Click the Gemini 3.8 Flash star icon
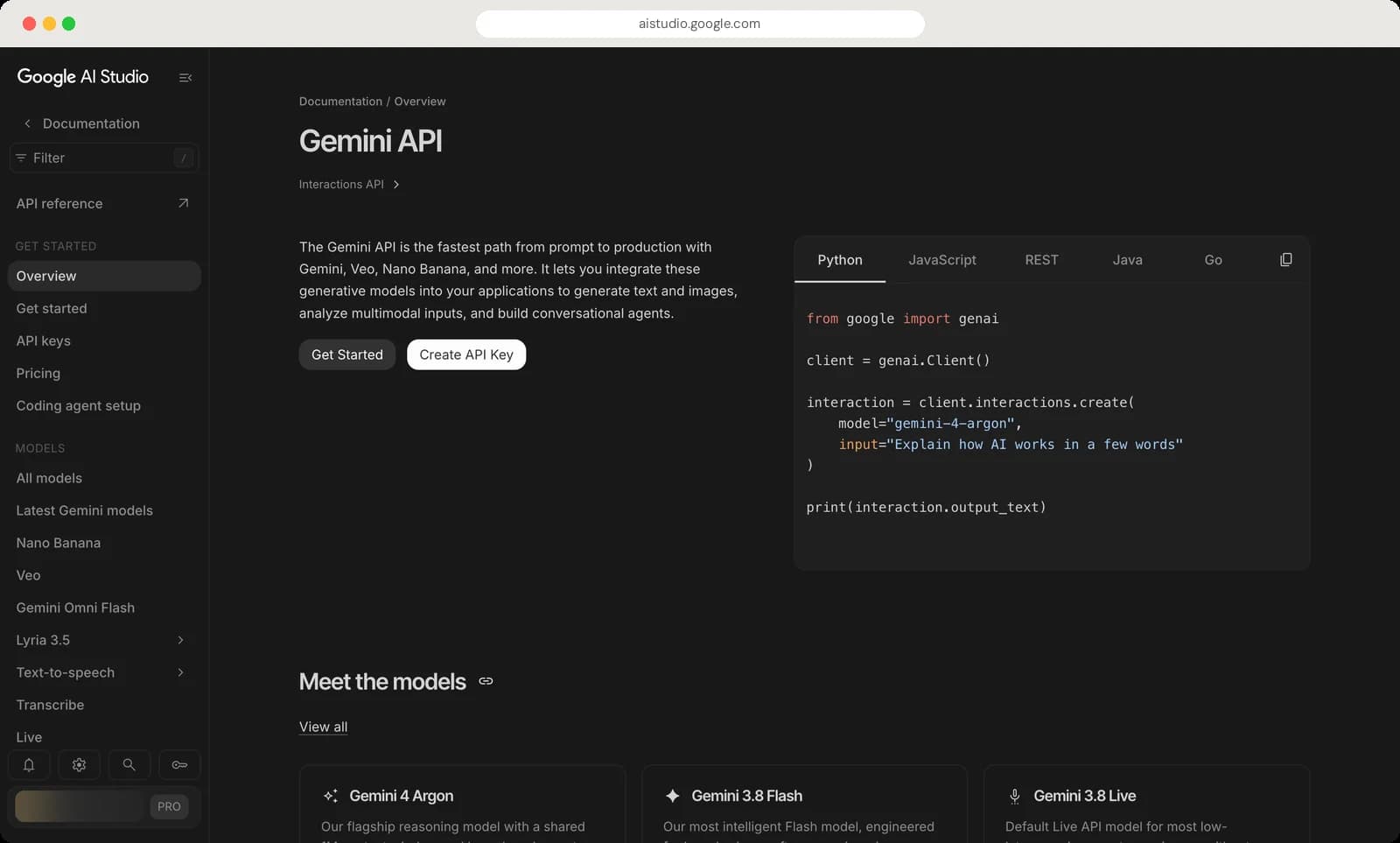Viewport: 1400px width, 843px height. (672, 796)
